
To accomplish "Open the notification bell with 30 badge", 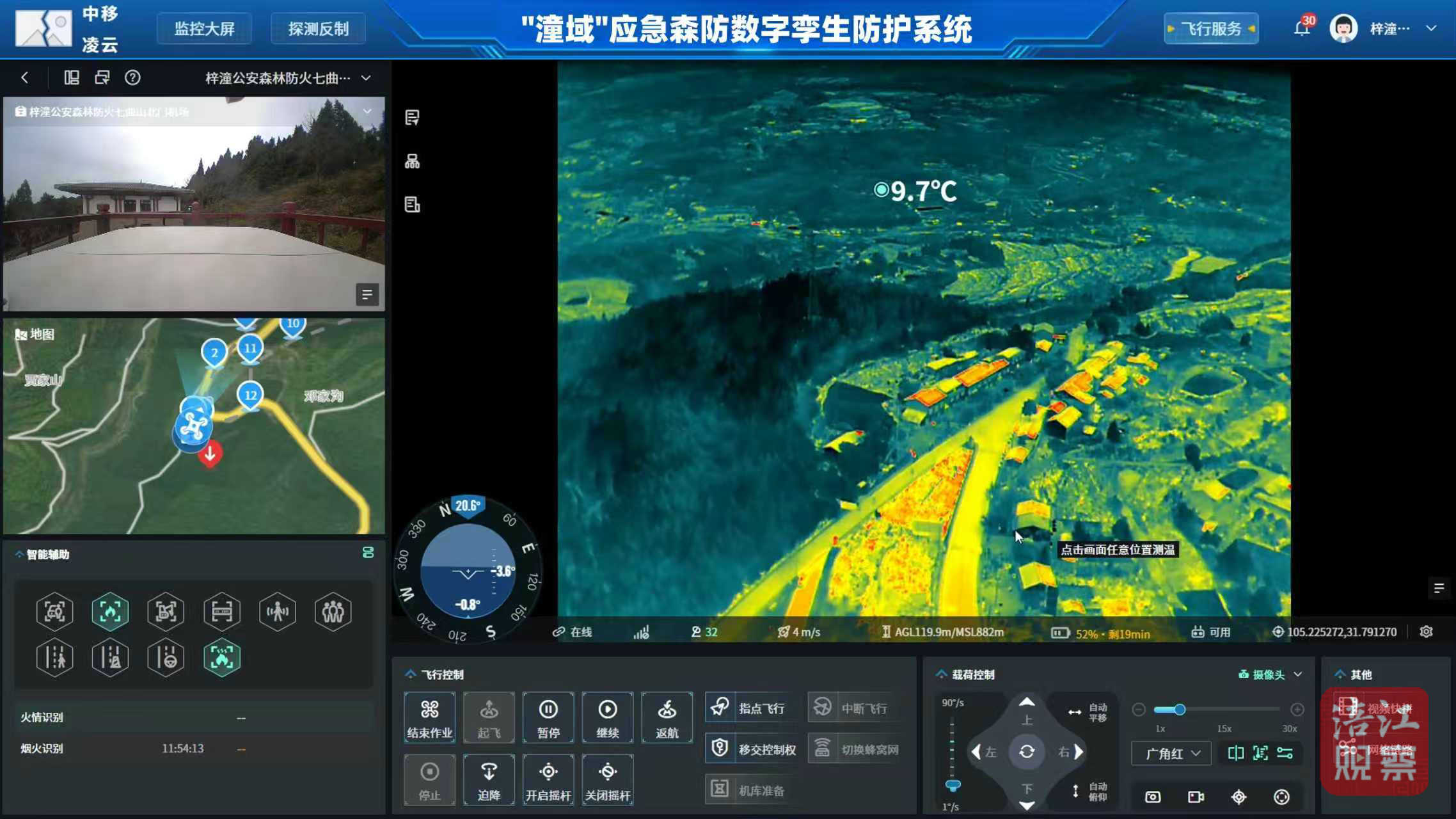I will 1302,28.
